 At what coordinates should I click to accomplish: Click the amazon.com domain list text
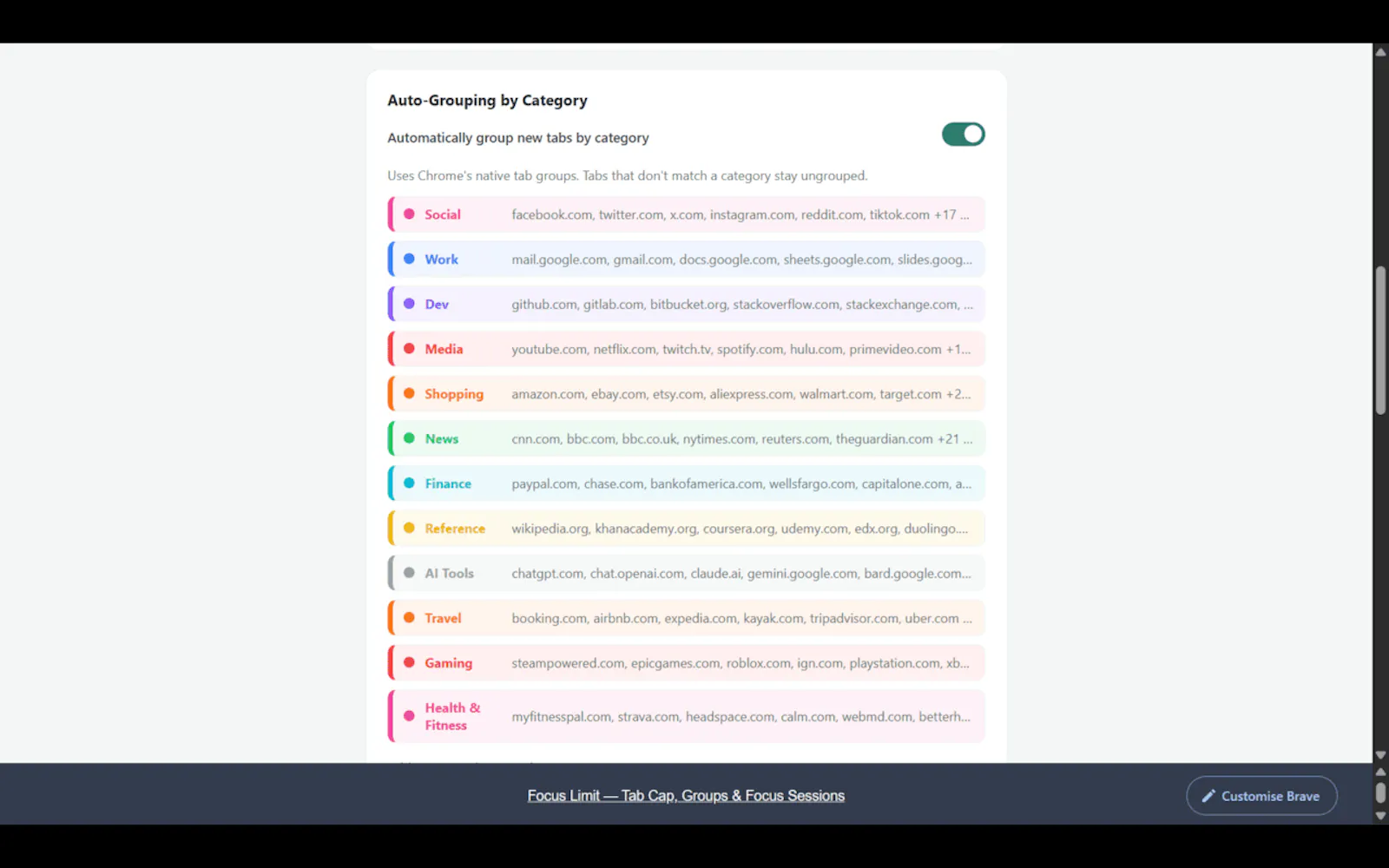[x=741, y=394]
